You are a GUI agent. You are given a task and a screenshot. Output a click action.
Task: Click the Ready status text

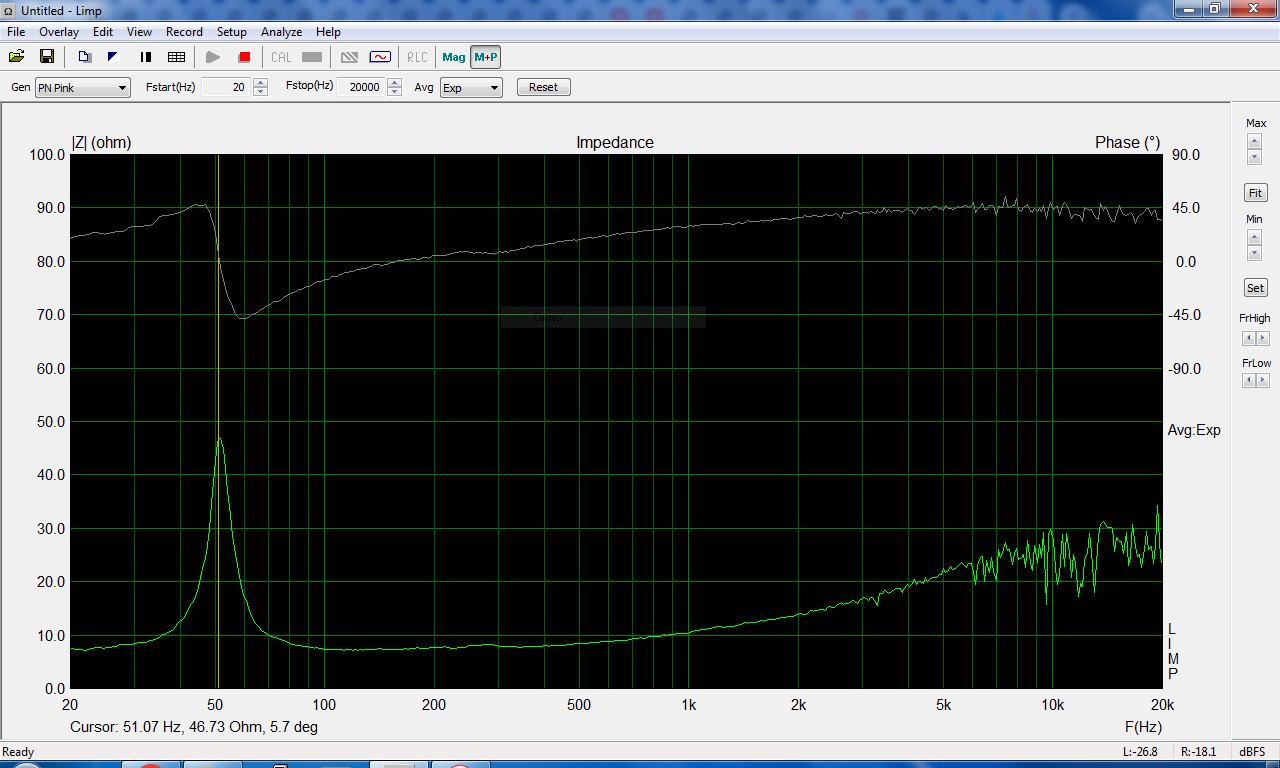pos(19,752)
